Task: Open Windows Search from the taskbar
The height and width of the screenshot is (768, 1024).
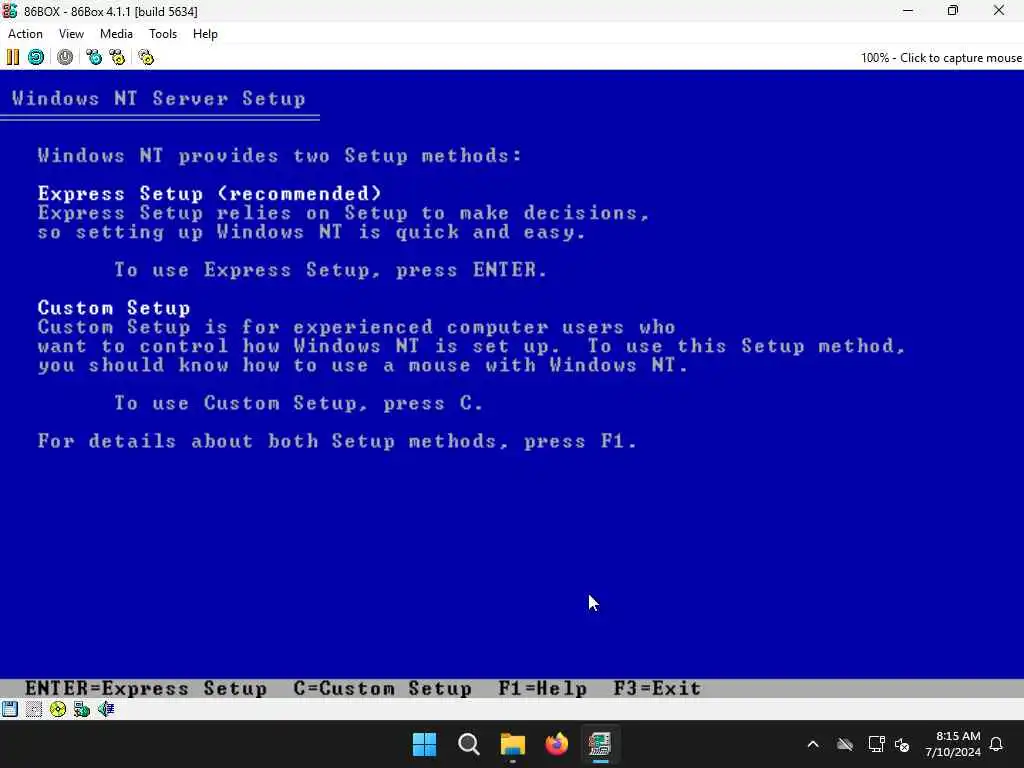Action: [x=468, y=744]
